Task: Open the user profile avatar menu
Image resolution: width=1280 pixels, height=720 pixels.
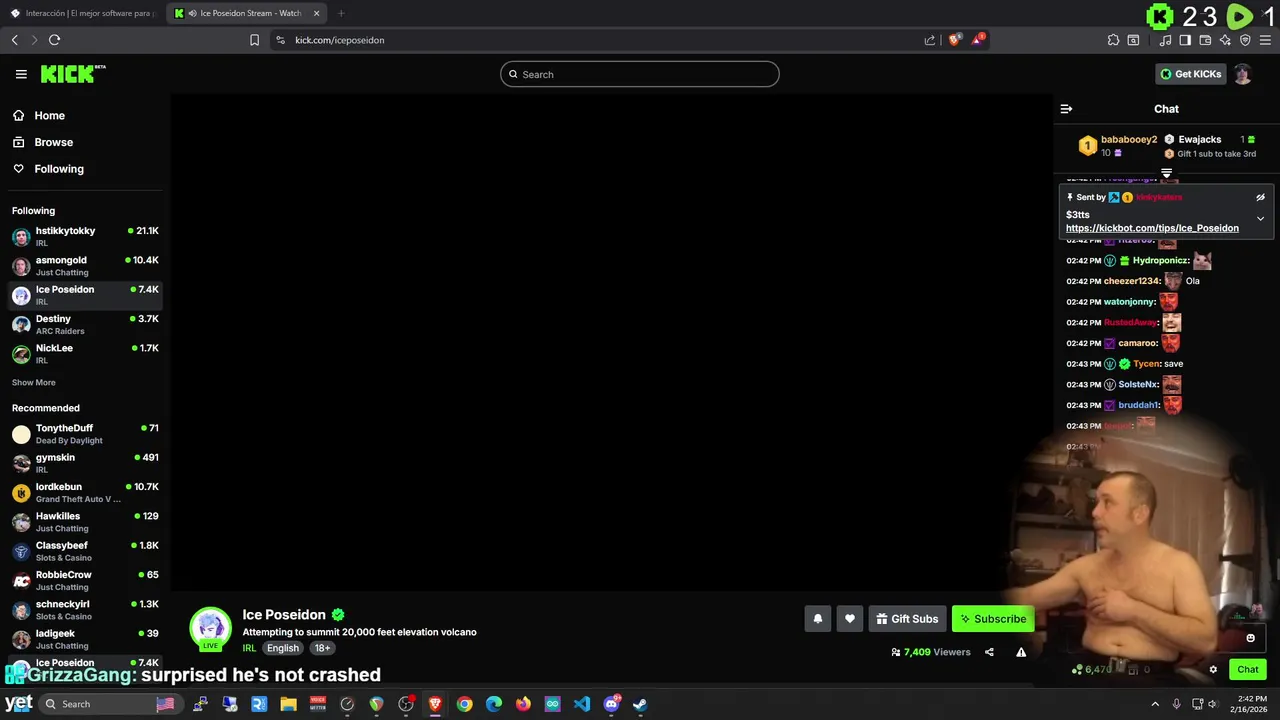Action: [1242, 74]
